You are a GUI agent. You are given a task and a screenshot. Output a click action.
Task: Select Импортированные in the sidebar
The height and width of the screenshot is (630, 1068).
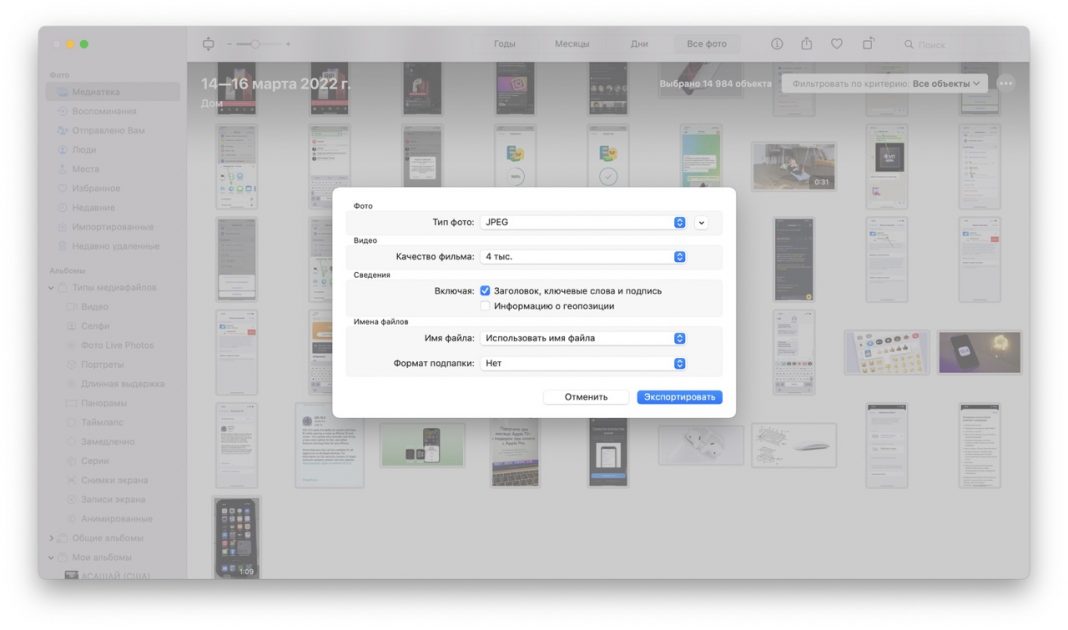click(112, 227)
